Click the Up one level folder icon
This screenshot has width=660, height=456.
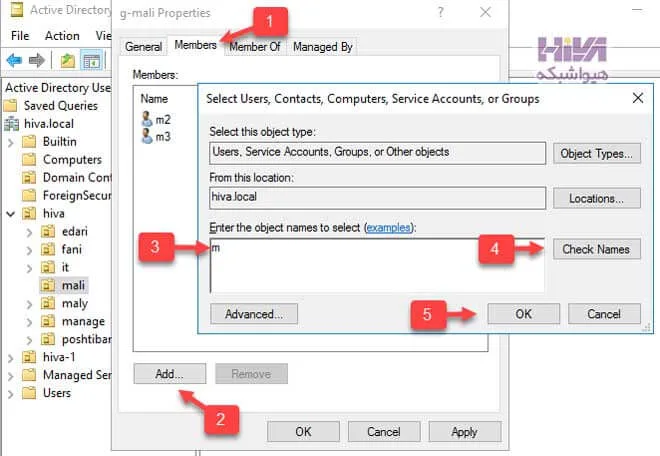coord(67,61)
